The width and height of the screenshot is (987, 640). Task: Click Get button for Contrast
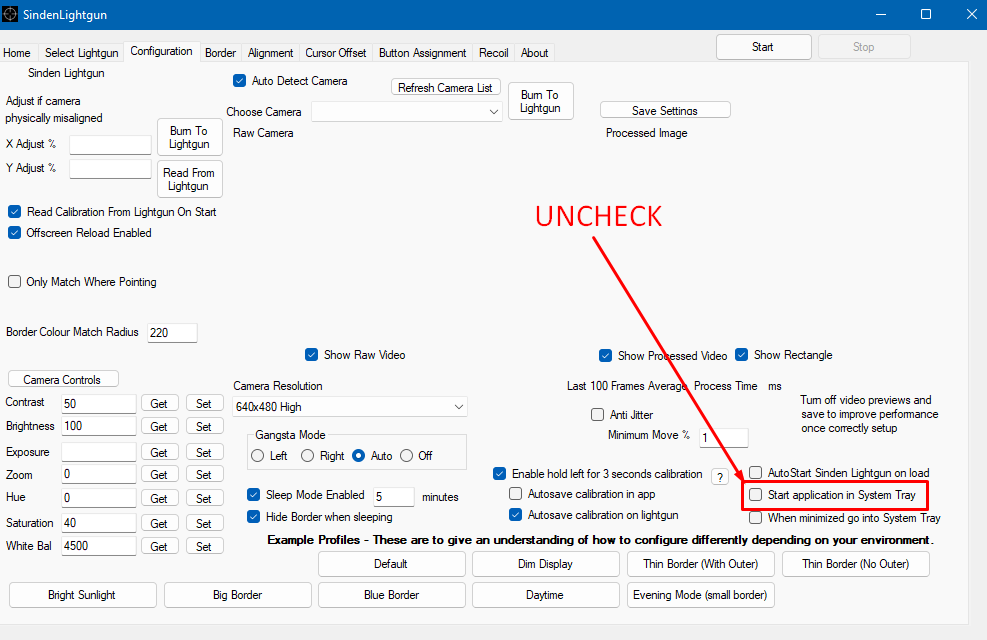coord(159,403)
